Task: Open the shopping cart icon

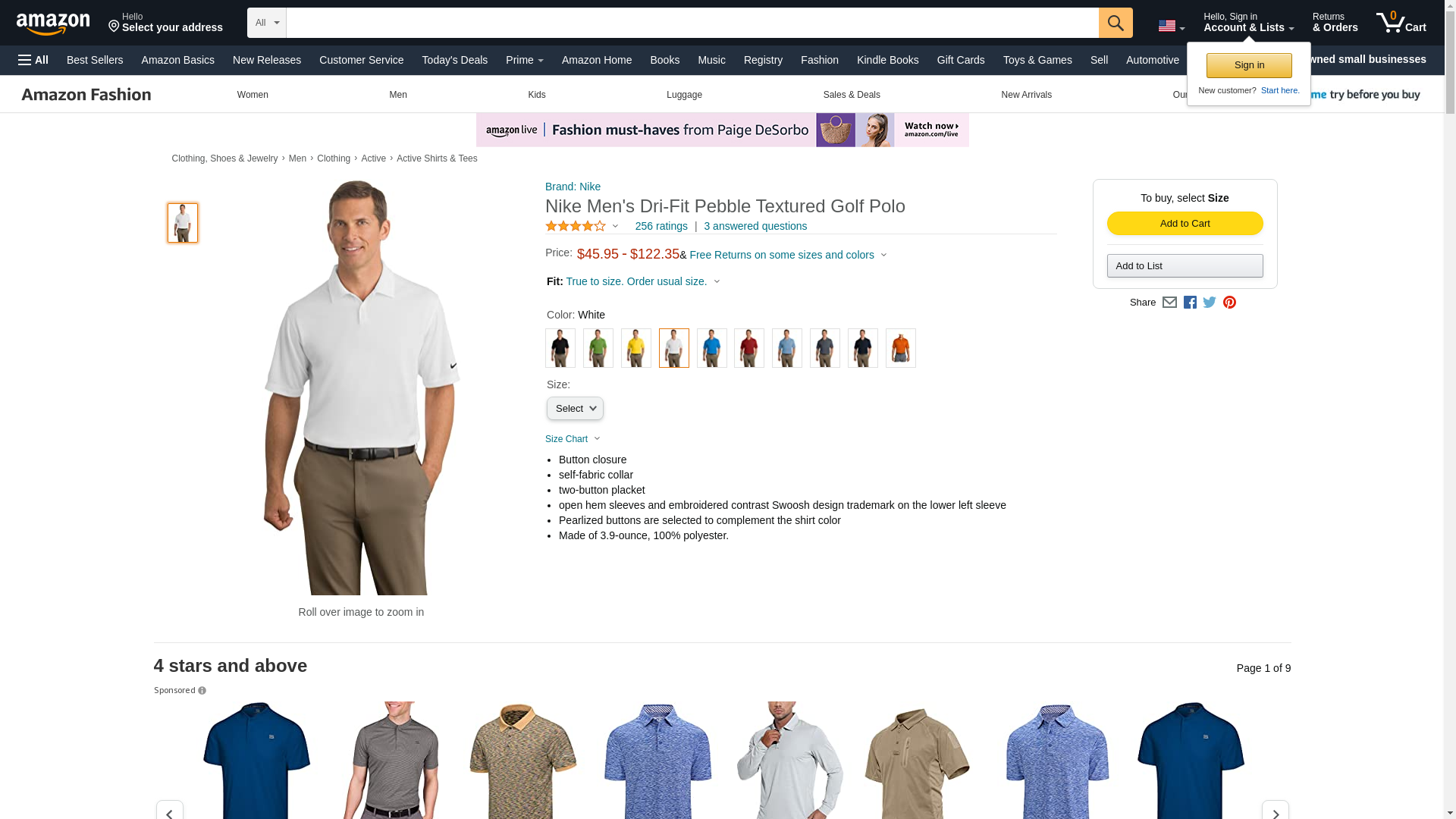Action: (1401, 22)
